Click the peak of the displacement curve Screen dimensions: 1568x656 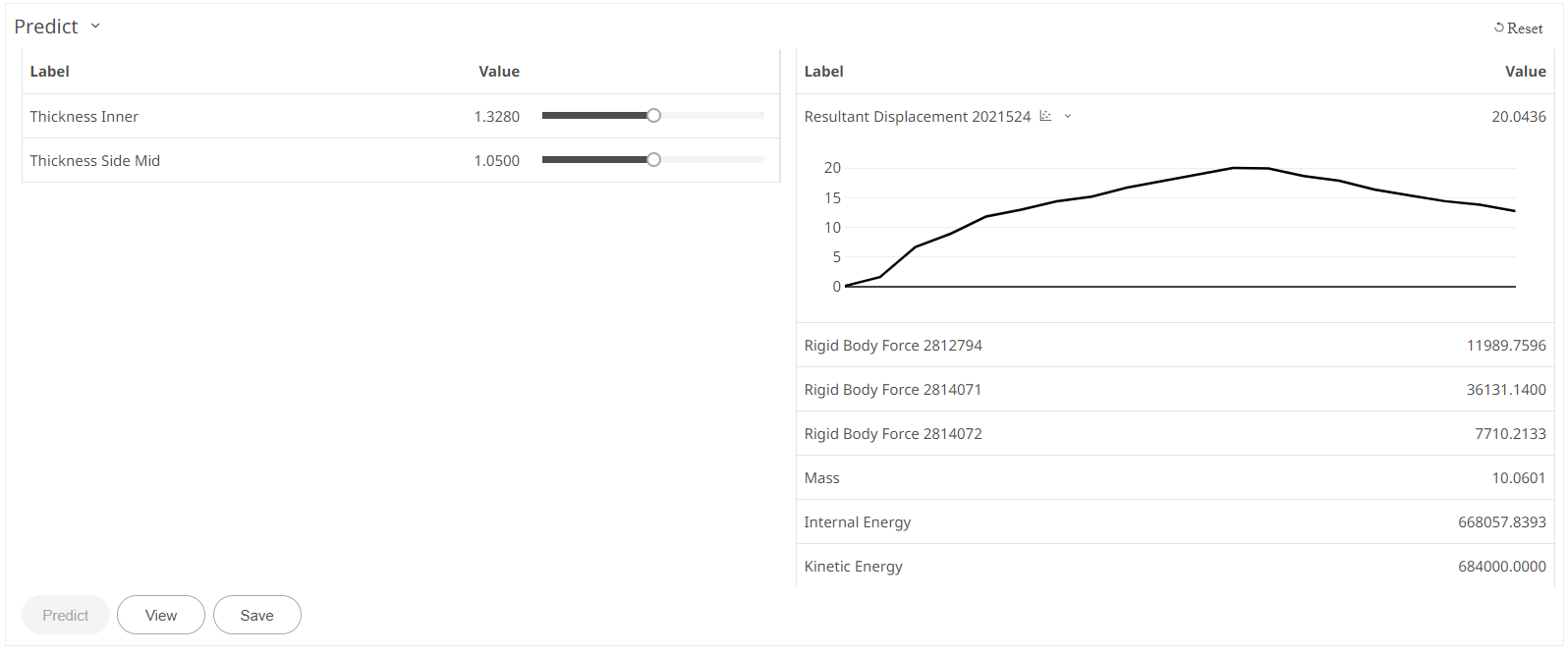1236,168
